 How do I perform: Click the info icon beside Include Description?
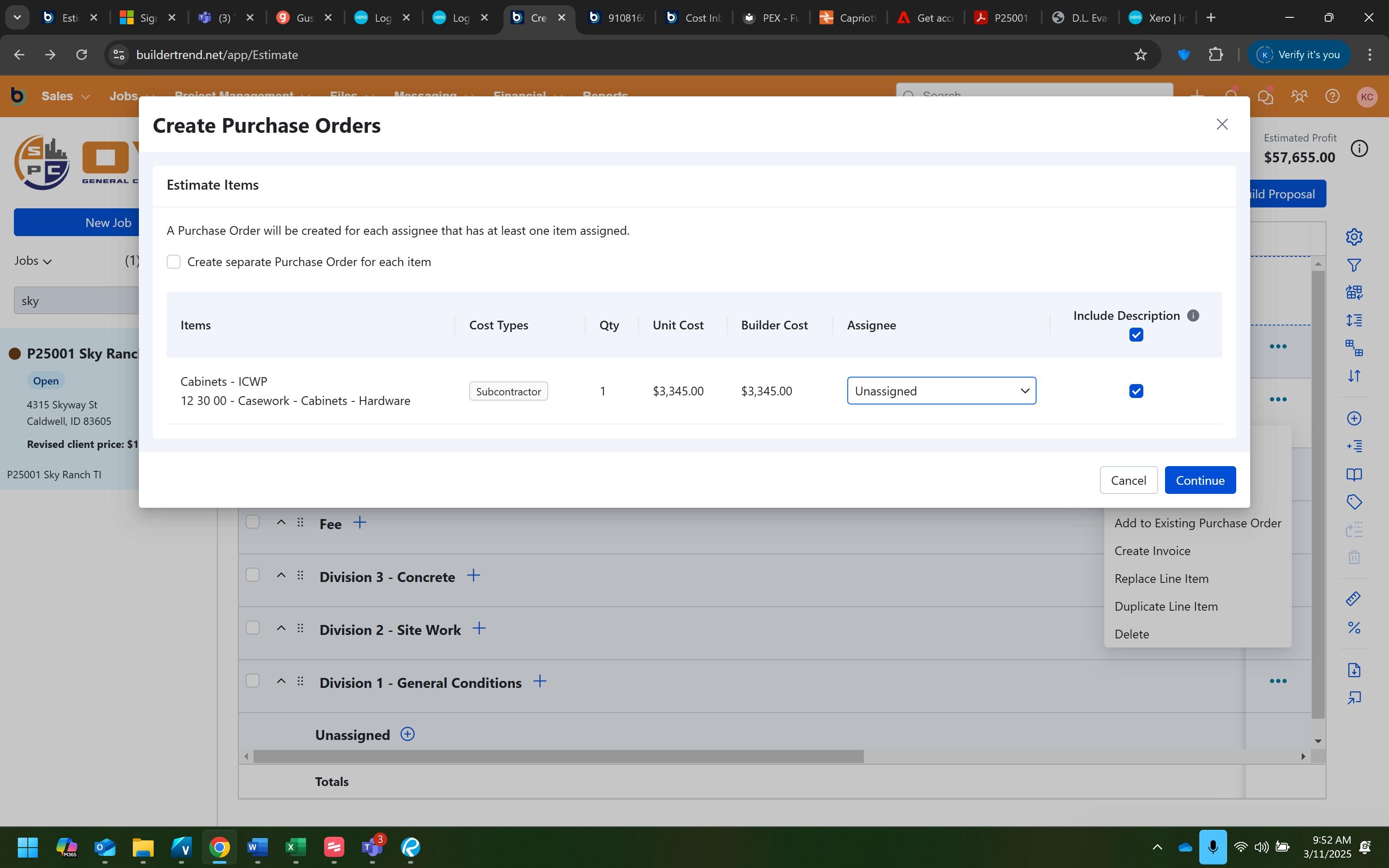pyautogui.click(x=1193, y=316)
